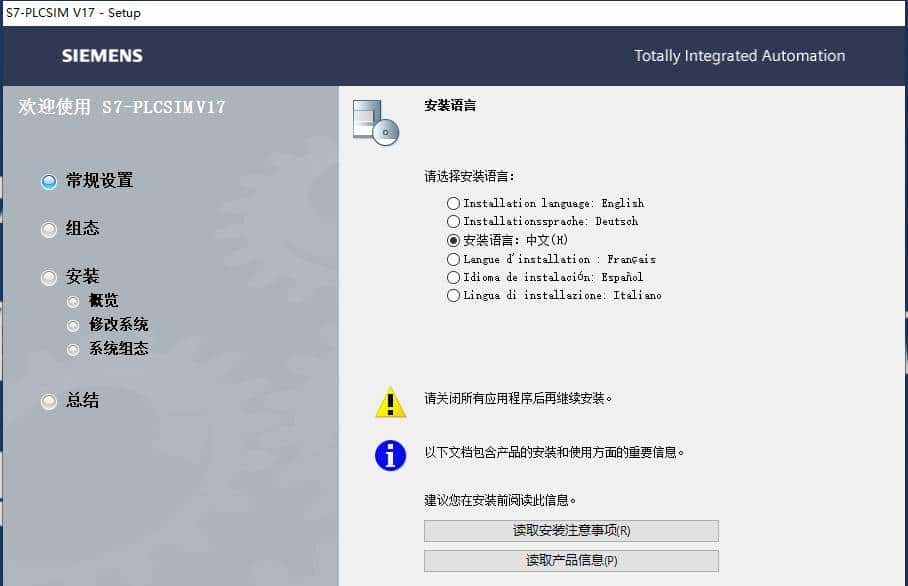908x586 pixels.
Task: Select the 总结 step indicator circle
Action: 48,401
